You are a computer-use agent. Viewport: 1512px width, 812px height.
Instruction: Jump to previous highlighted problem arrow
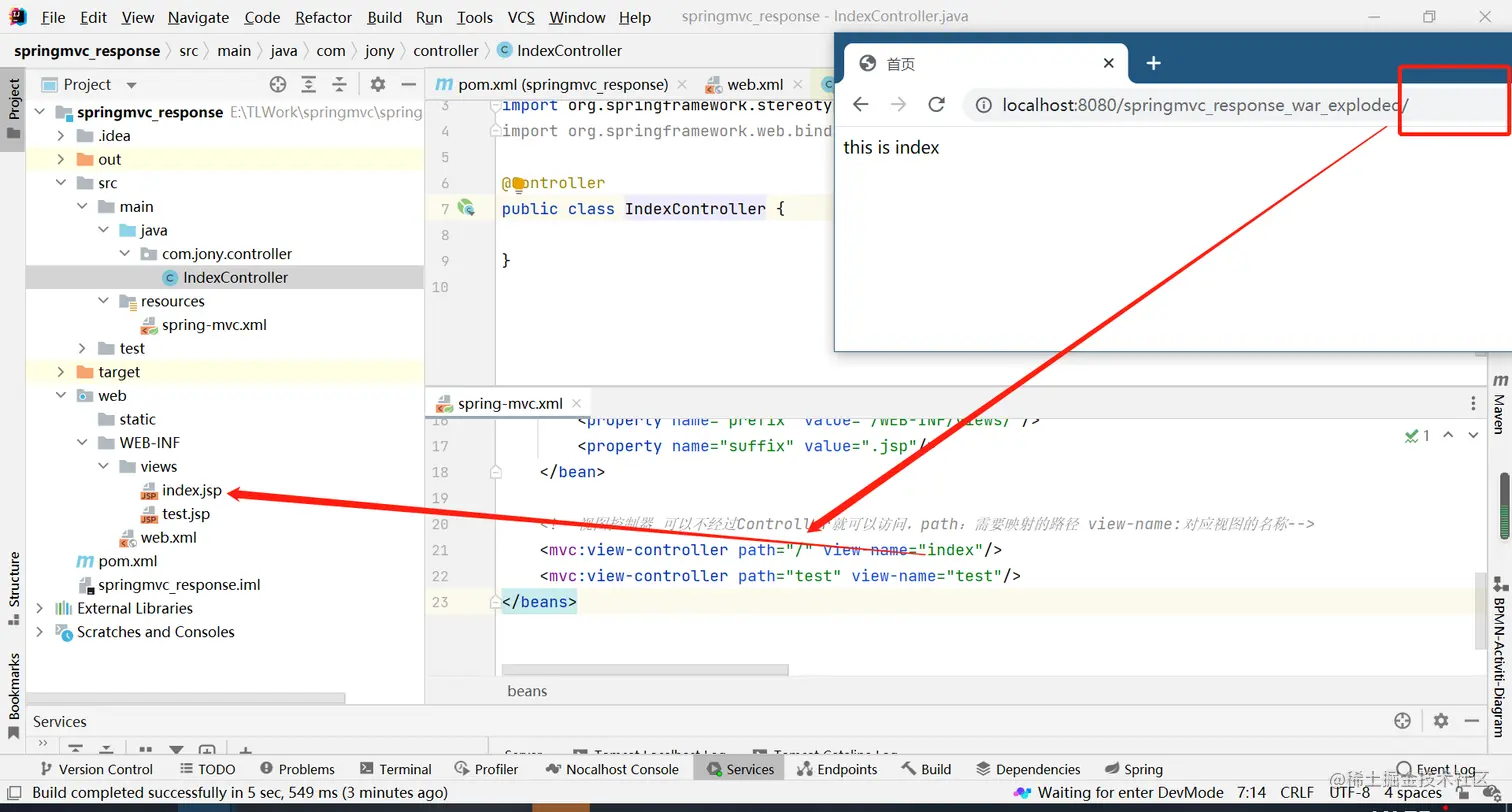tap(1448, 436)
